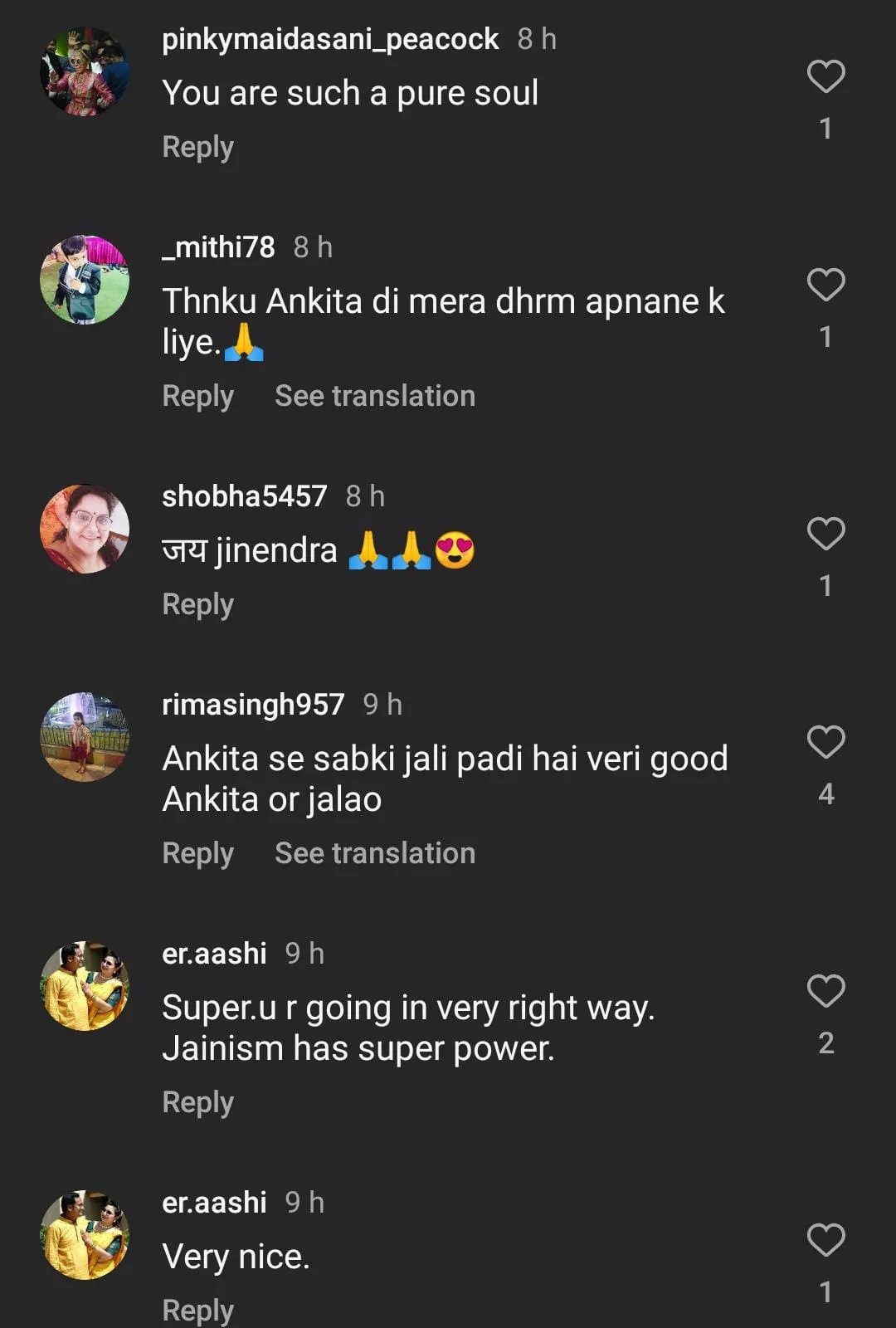Open username rimasingh957
Screen dimensions: 896x1328
(x=253, y=705)
